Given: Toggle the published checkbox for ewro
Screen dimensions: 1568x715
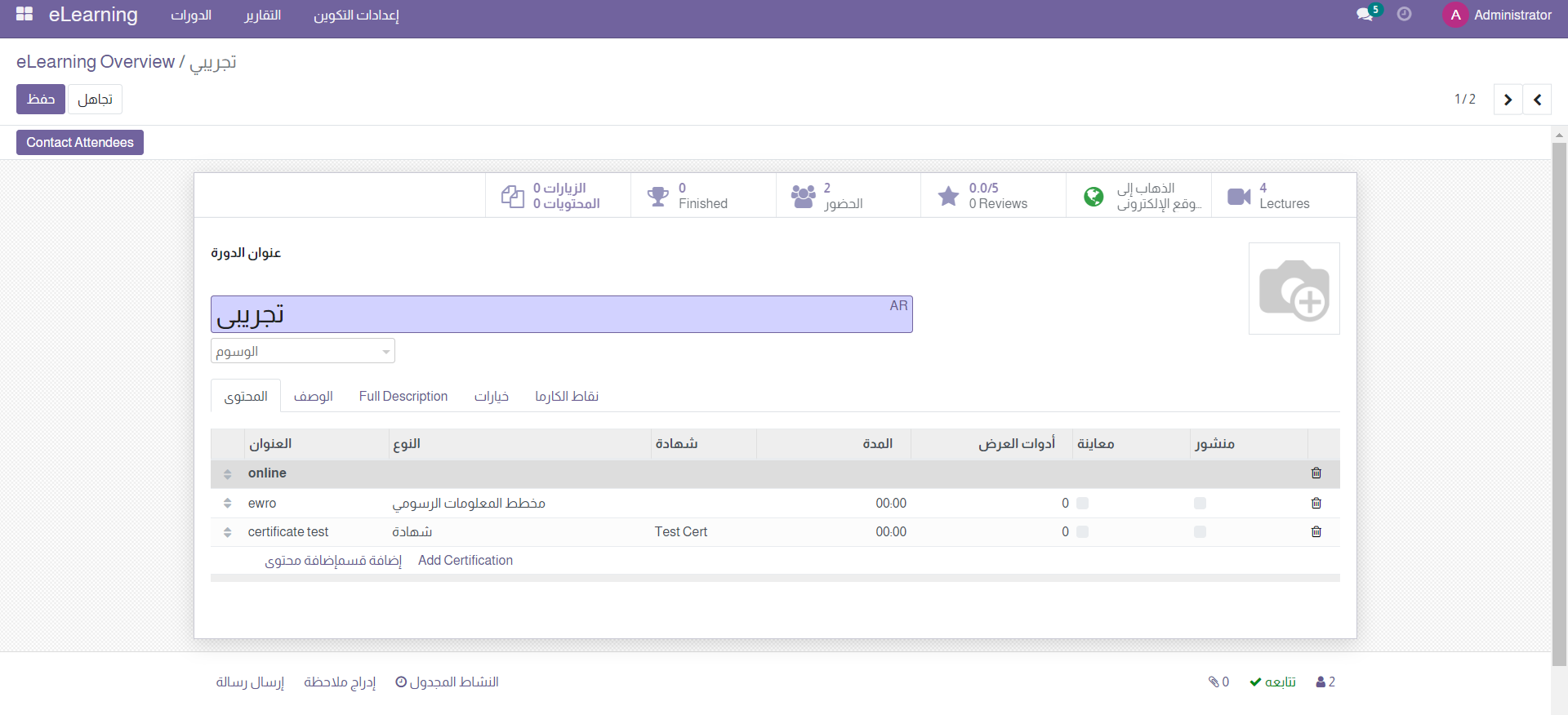Looking at the screenshot, I should [x=1200, y=504].
